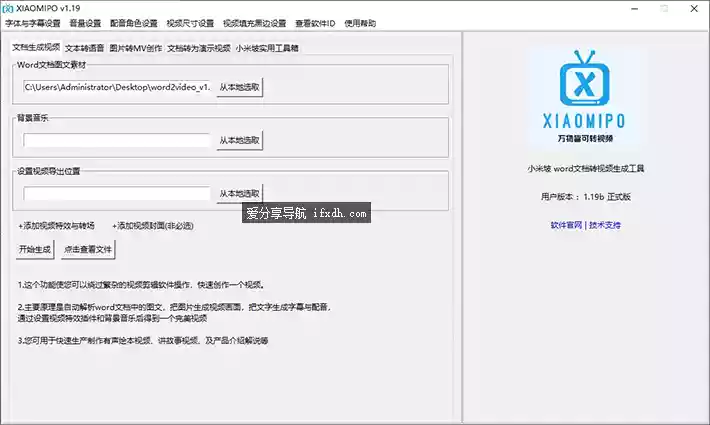Image resolution: width=710 pixels, height=425 pixels.
Task: Click the XIAOMIPO title bar app icon
Action: coord(8,9)
